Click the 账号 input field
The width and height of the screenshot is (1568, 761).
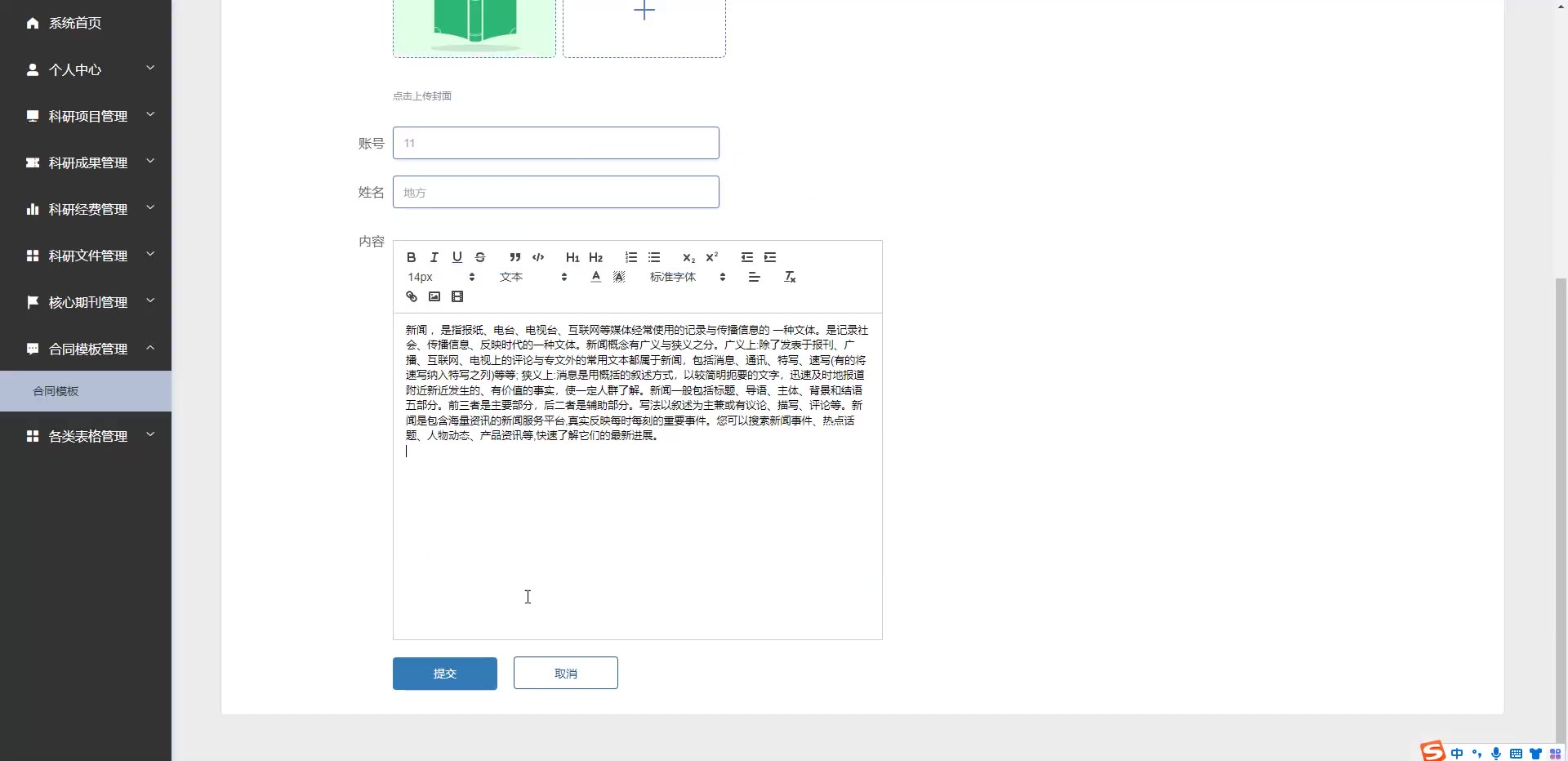tap(556, 143)
